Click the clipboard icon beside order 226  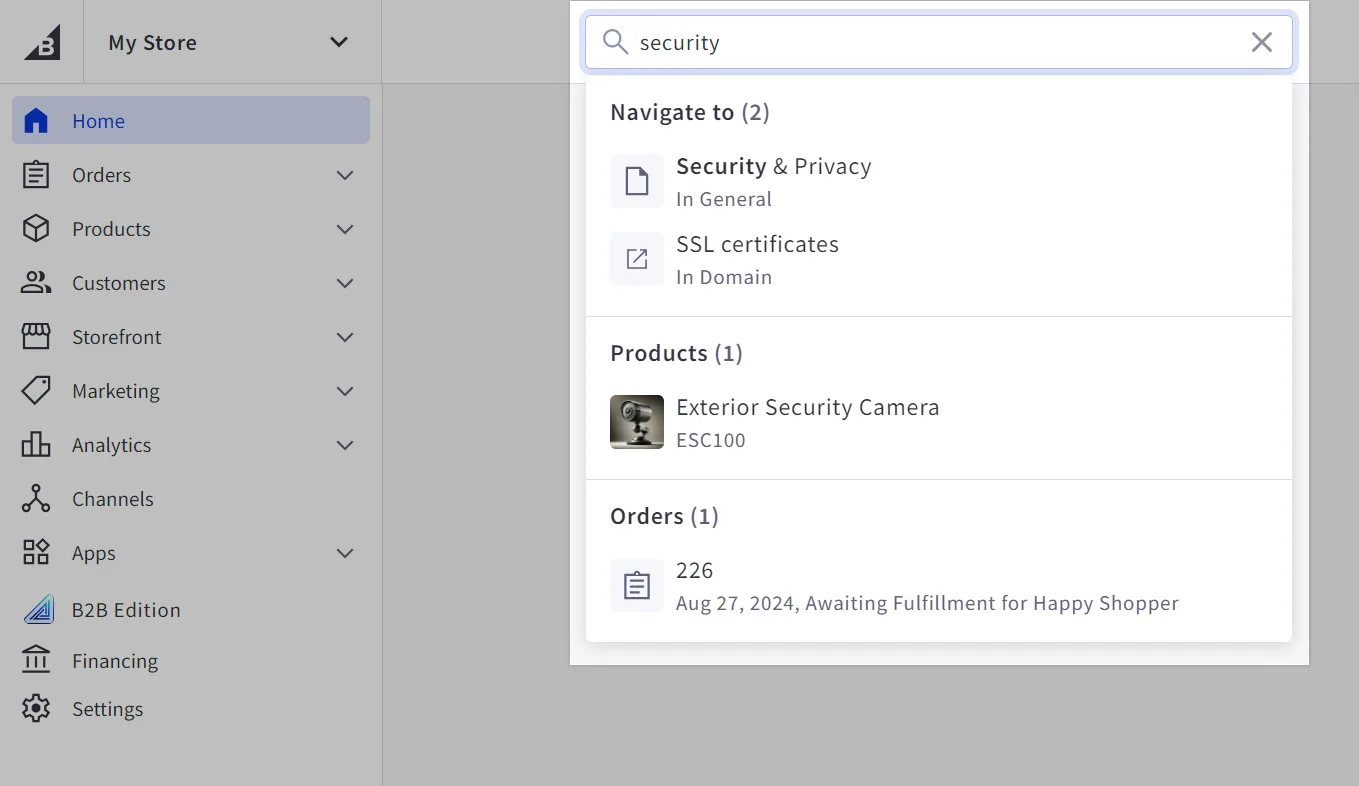[x=637, y=585]
